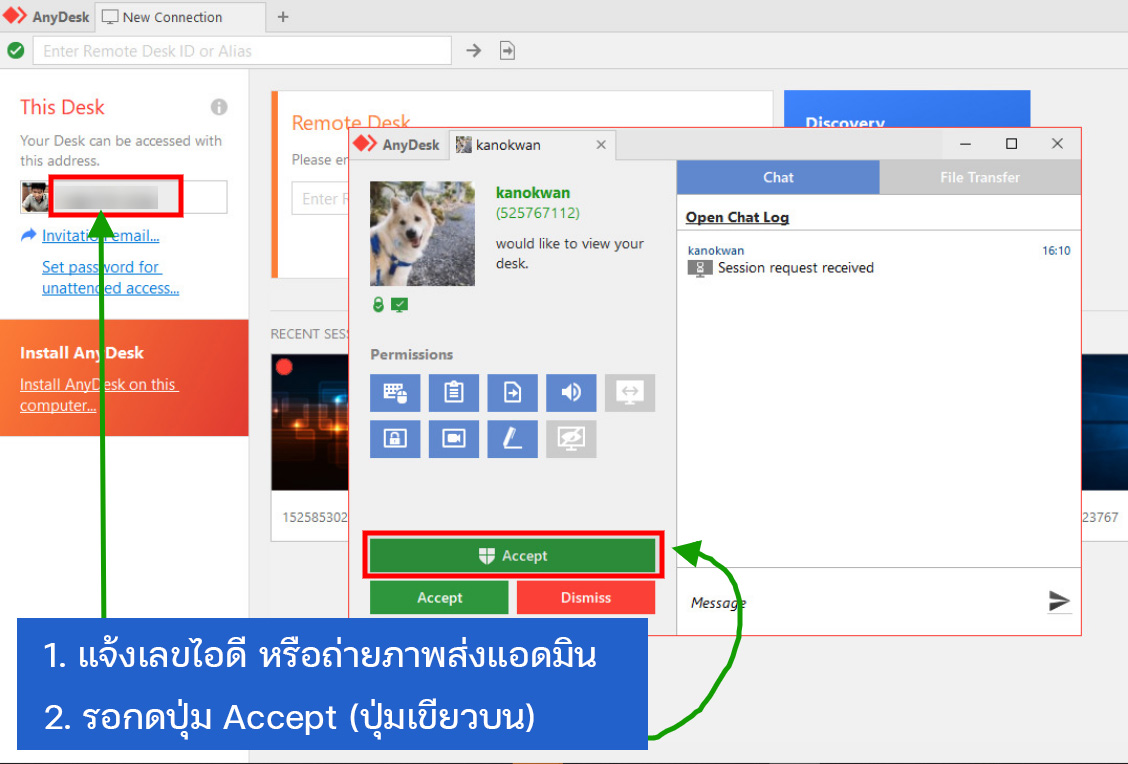
Task: Click the user avatar beside desk address
Action: click(35, 197)
